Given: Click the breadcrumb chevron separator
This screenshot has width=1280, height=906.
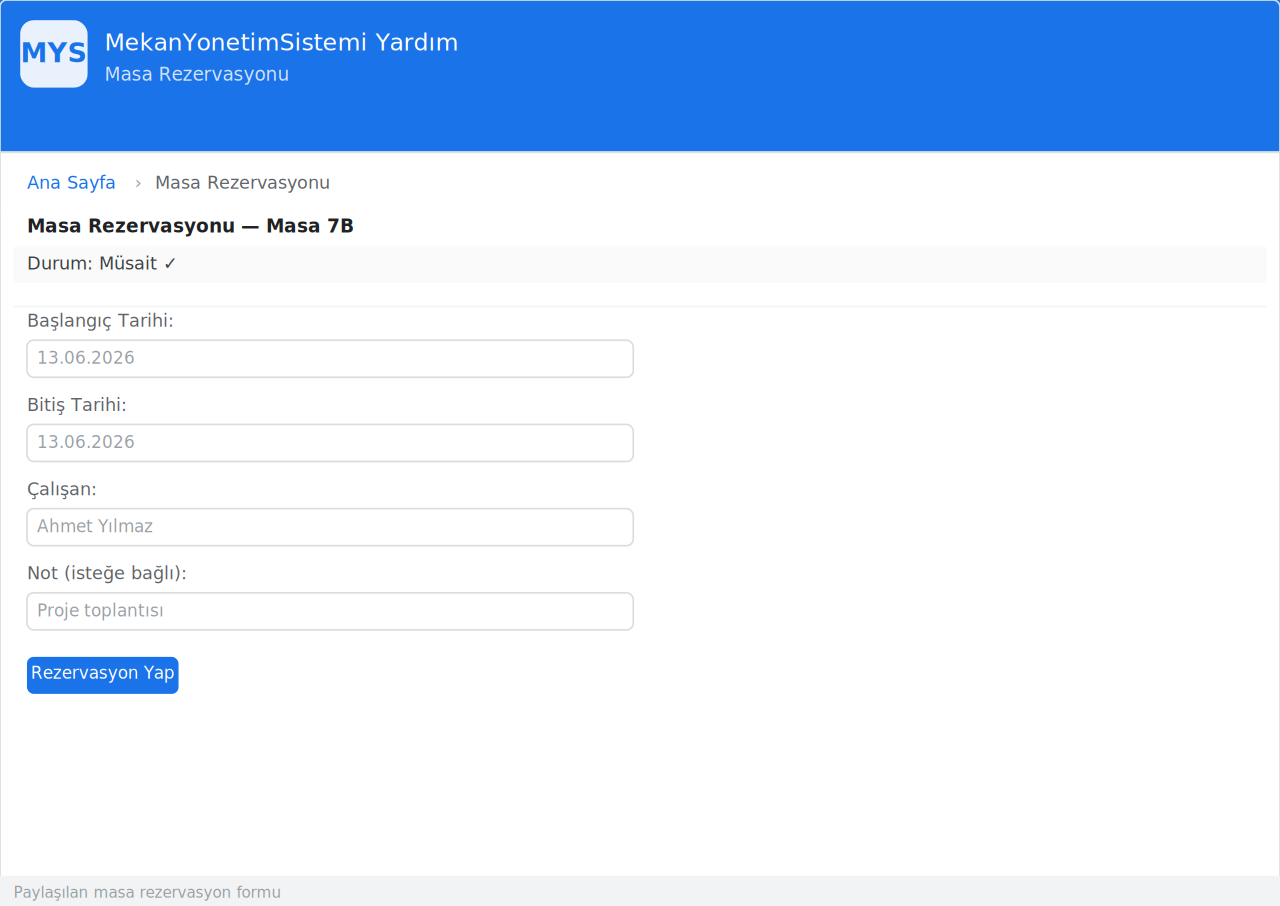Looking at the screenshot, I should [138, 183].
